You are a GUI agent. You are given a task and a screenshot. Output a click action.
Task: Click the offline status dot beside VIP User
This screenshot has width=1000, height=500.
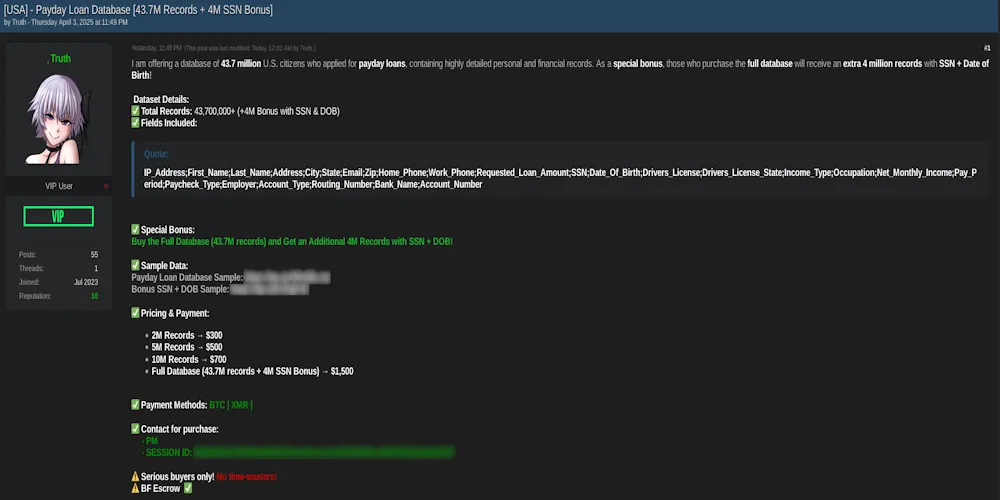[x=106, y=186]
